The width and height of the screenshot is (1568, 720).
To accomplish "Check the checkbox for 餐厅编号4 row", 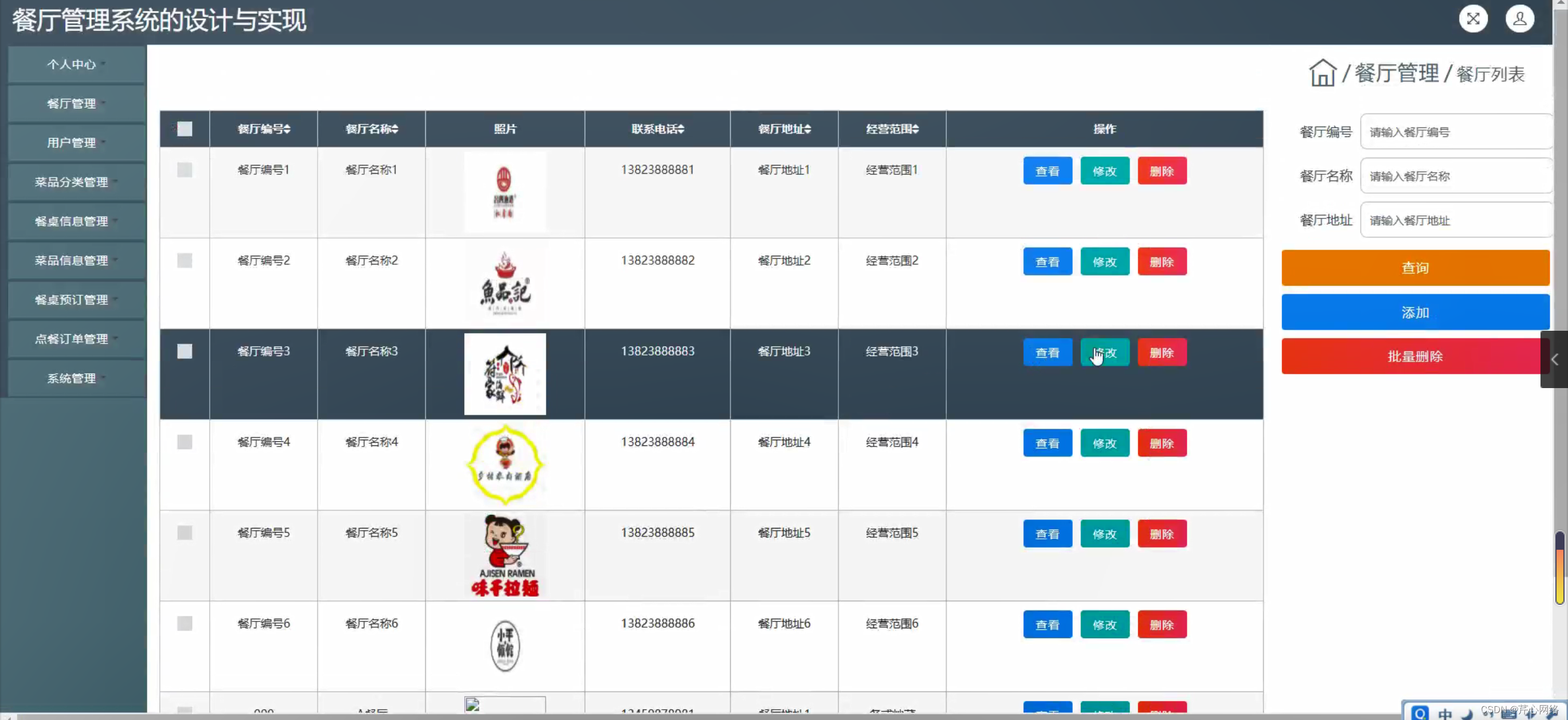I will (185, 442).
